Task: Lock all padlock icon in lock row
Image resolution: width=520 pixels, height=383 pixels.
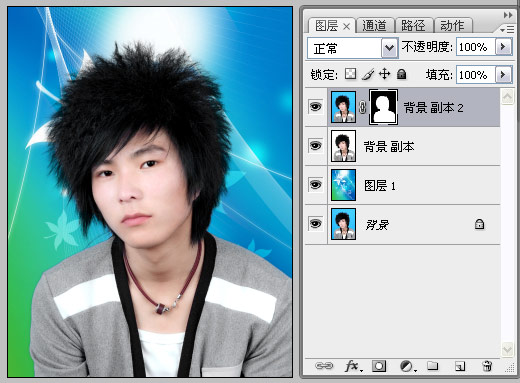Action: pyautogui.click(x=402, y=74)
